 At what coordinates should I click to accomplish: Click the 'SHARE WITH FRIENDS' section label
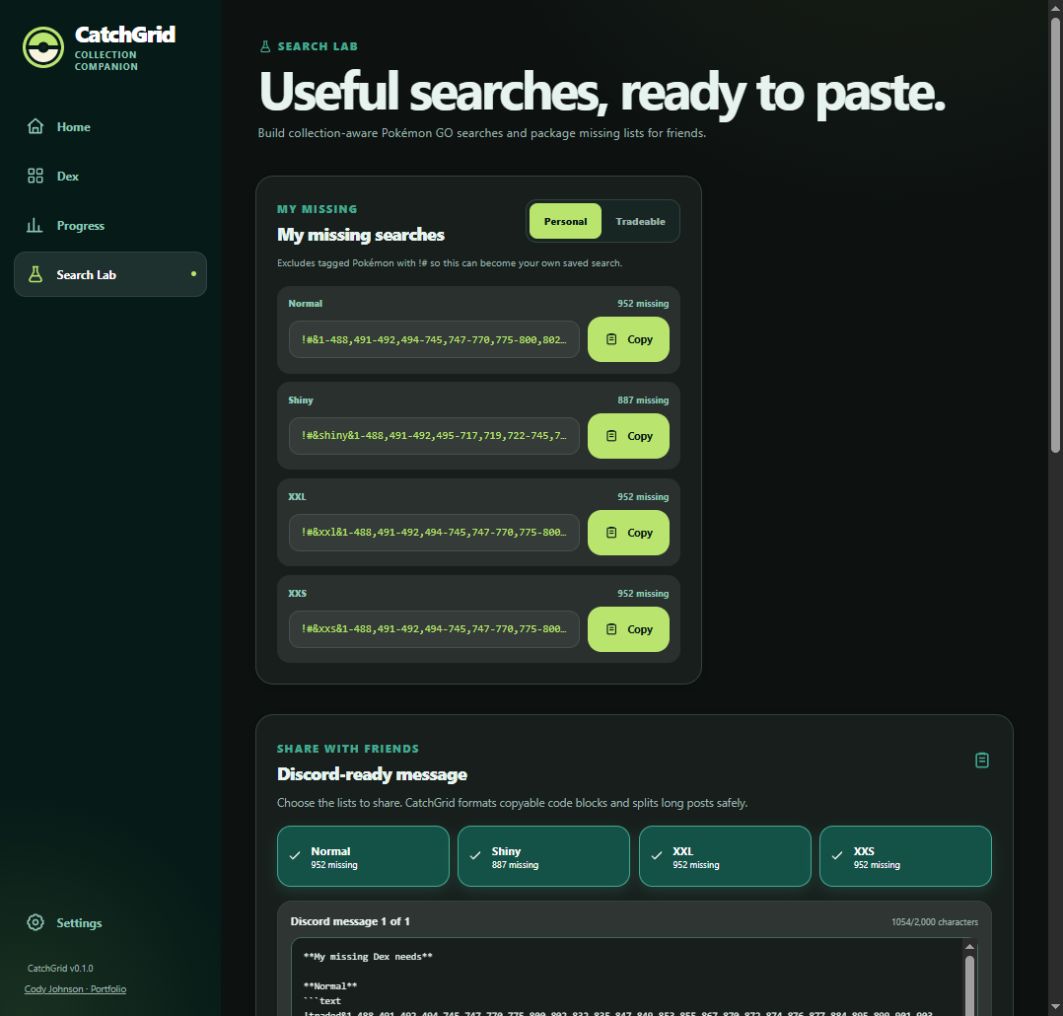(x=348, y=748)
